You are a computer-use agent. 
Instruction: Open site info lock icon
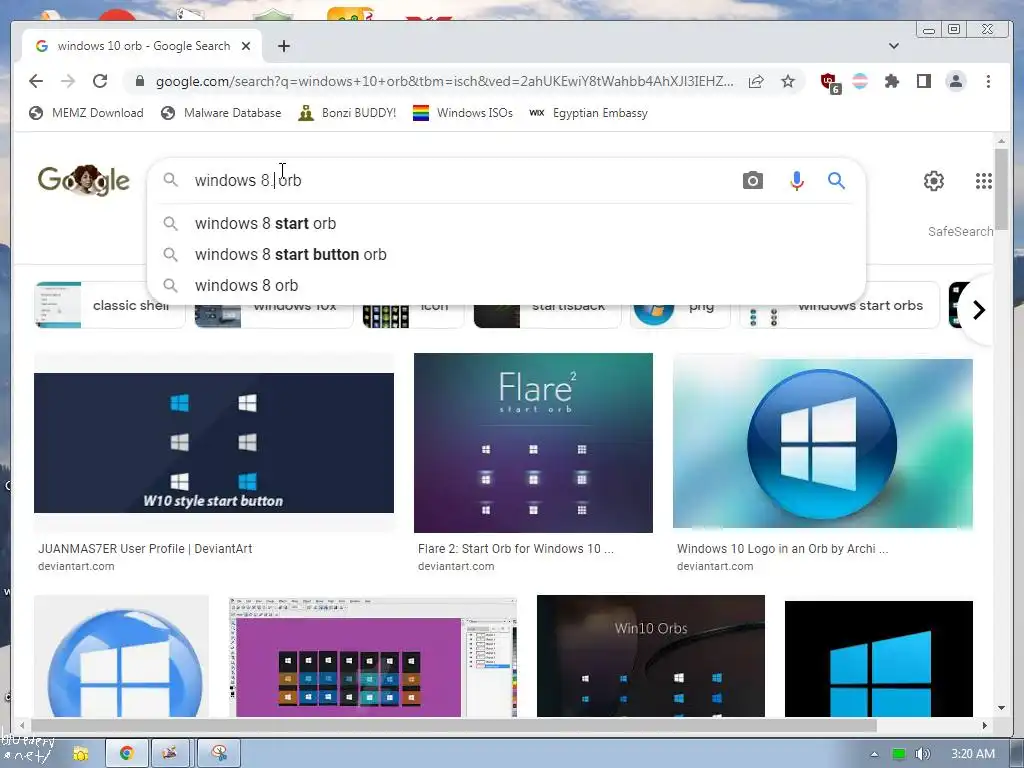click(139, 81)
